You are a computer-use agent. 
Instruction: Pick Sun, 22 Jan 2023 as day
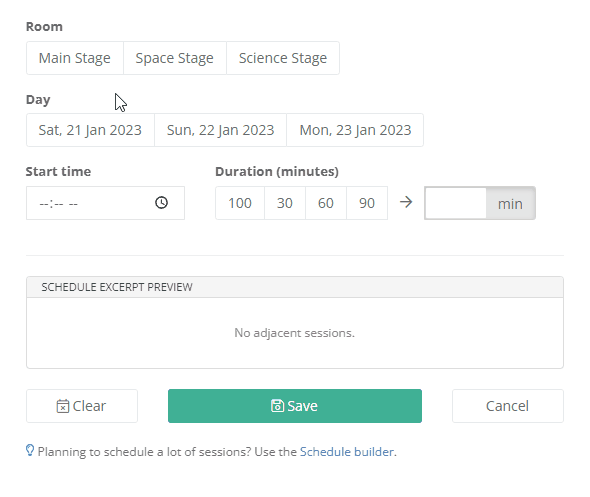click(220, 130)
